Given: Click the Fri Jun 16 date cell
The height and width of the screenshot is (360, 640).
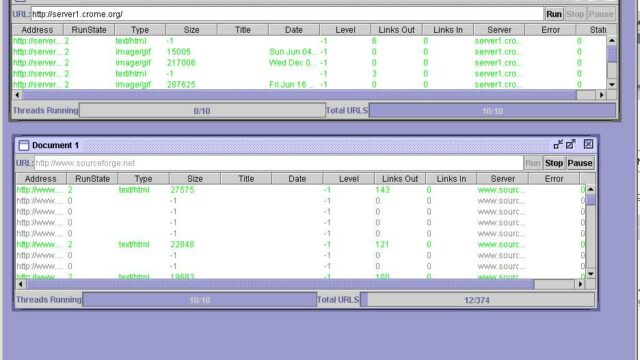Looking at the screenshot, I should point(292,84).
